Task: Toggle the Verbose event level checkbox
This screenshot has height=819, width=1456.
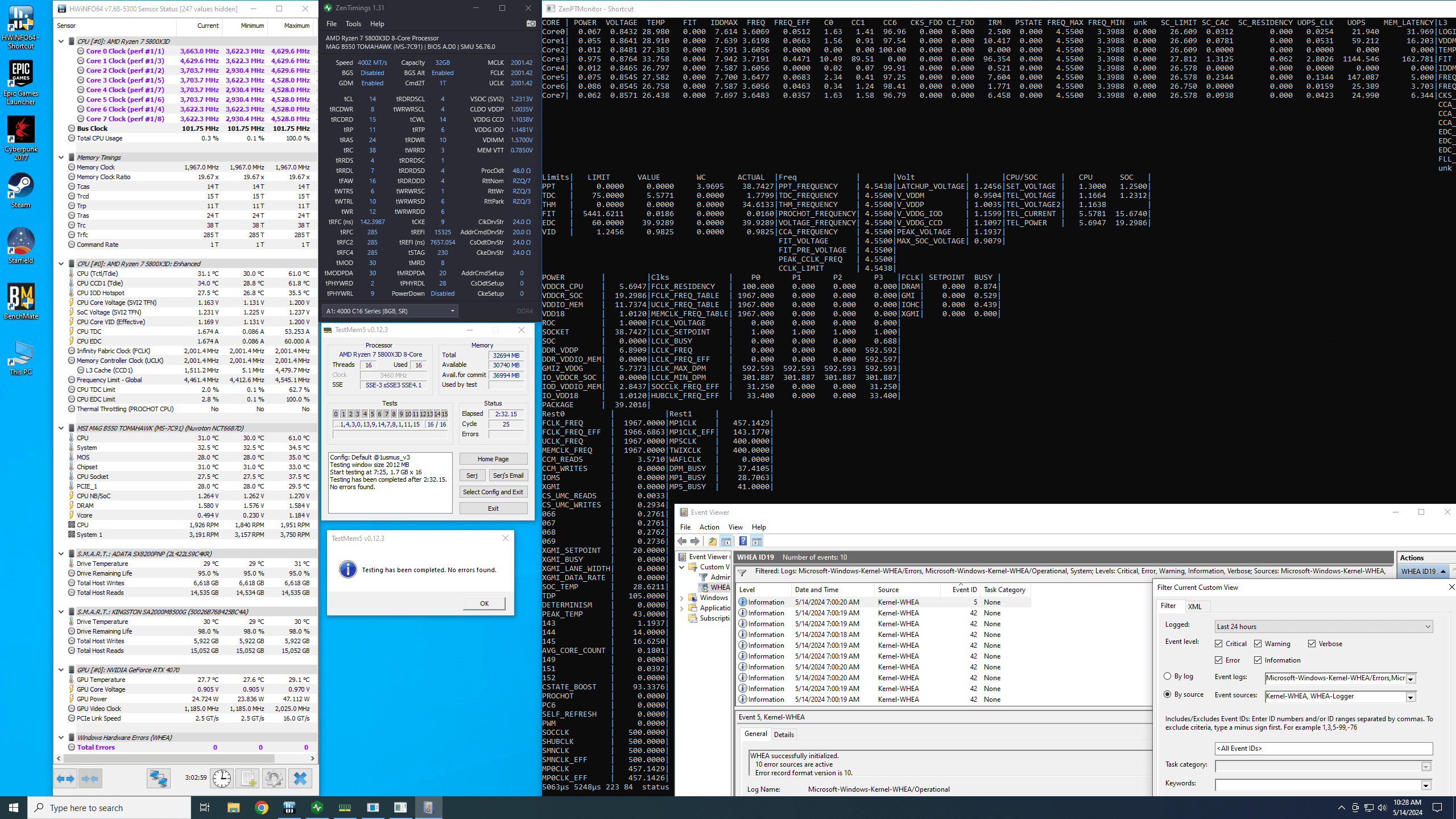Action: [x=1312, y=643]
